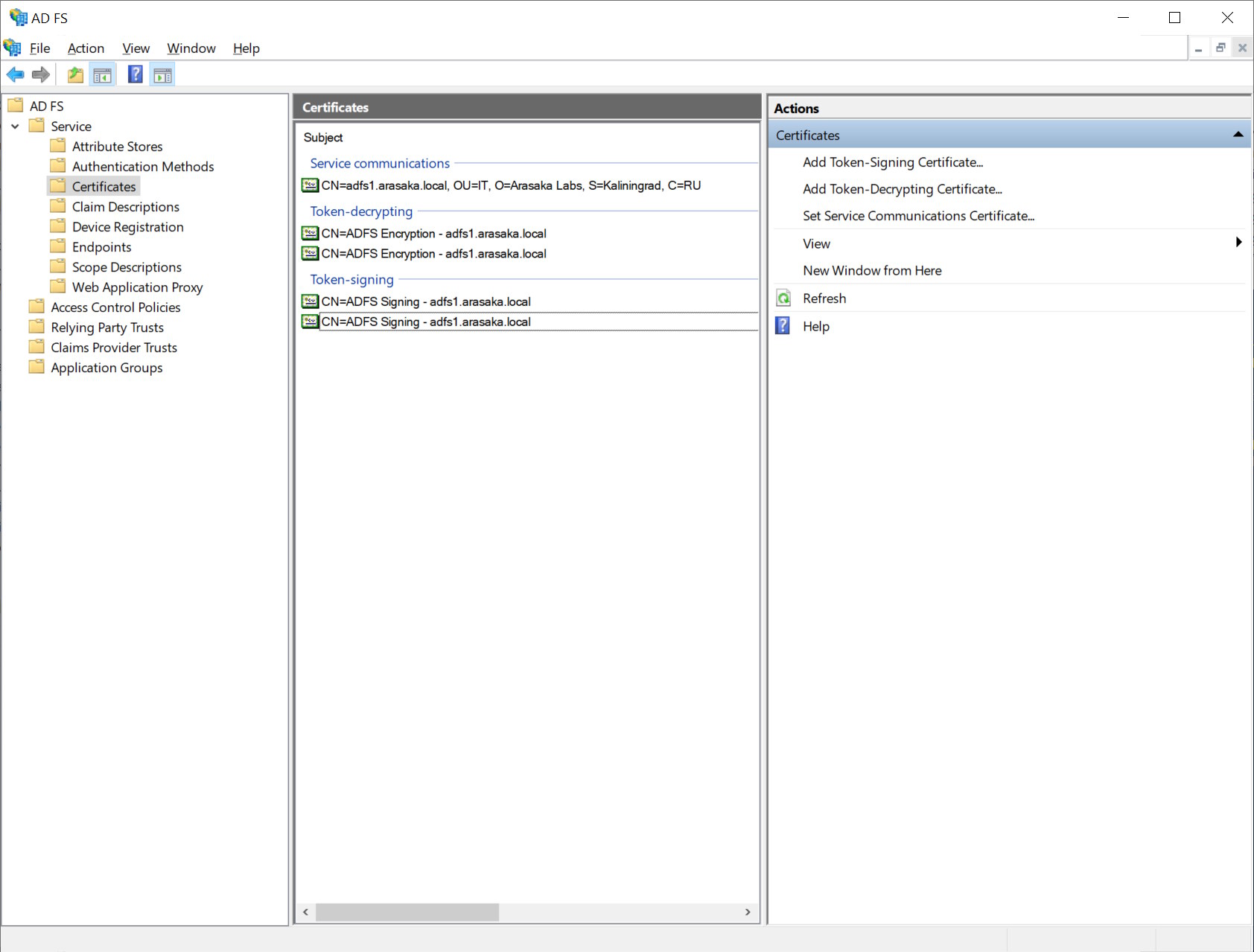
Task: Open the Window menu
Action: pos(191,48)
